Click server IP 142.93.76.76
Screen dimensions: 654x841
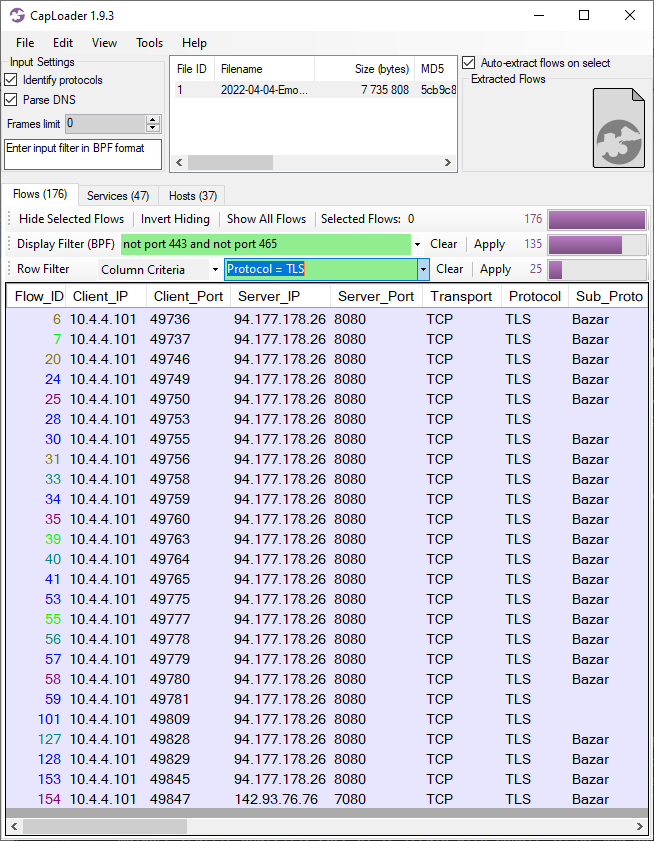[x=277, y=799]
